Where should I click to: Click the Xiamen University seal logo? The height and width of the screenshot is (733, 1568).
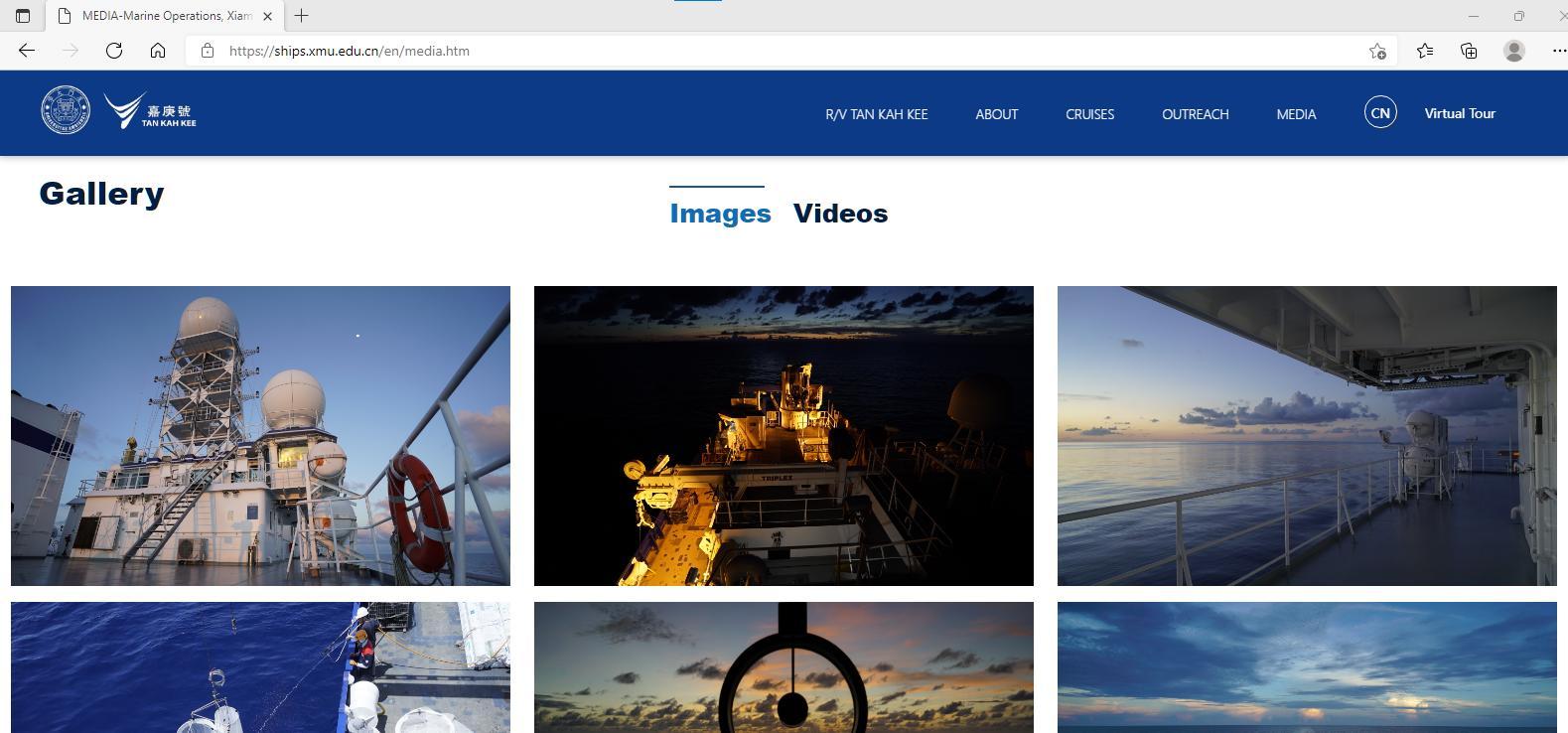tap(66, 110)
